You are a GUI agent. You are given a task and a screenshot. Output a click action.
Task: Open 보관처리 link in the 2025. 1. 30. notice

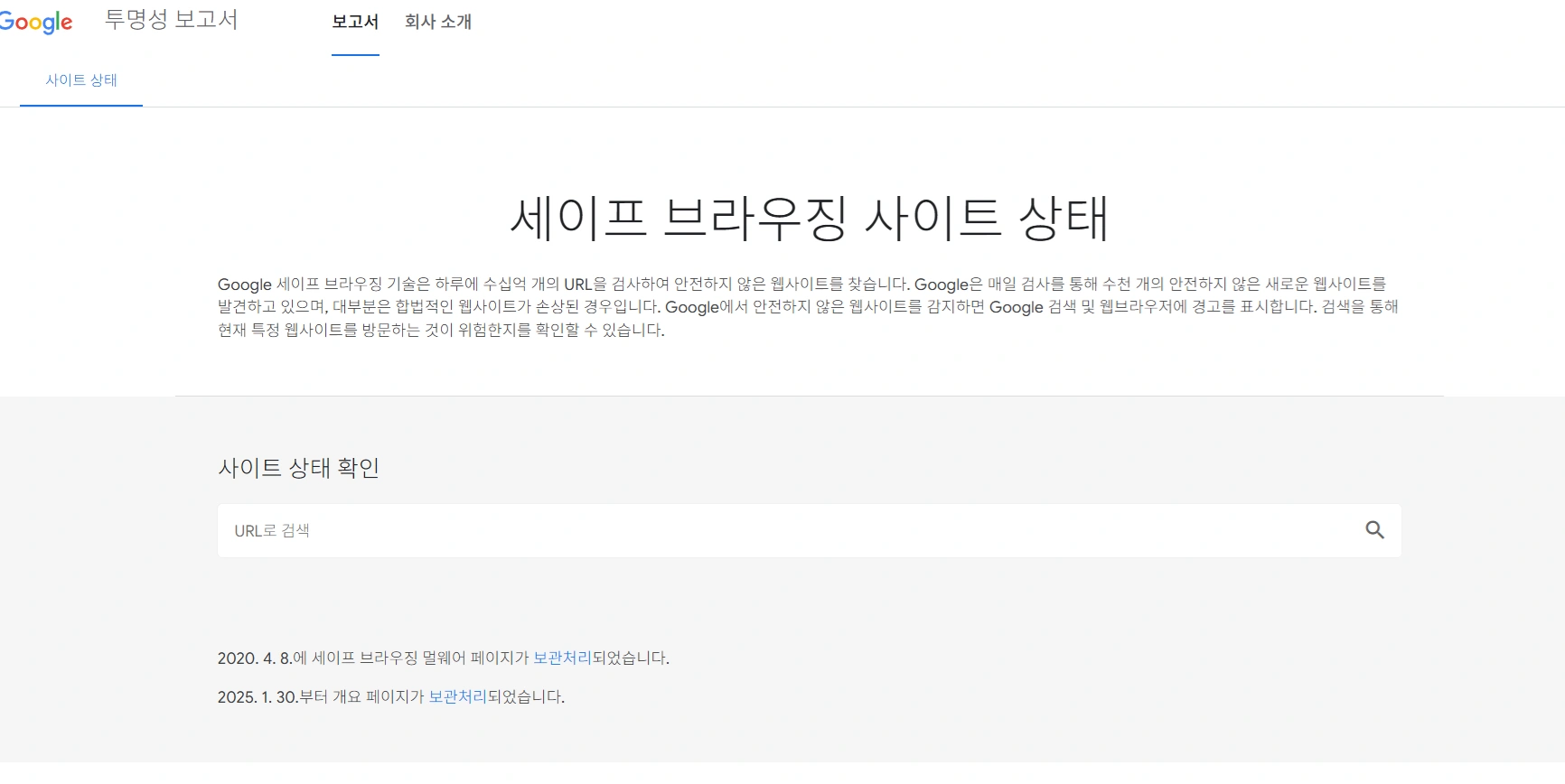[x=457, y=696]
